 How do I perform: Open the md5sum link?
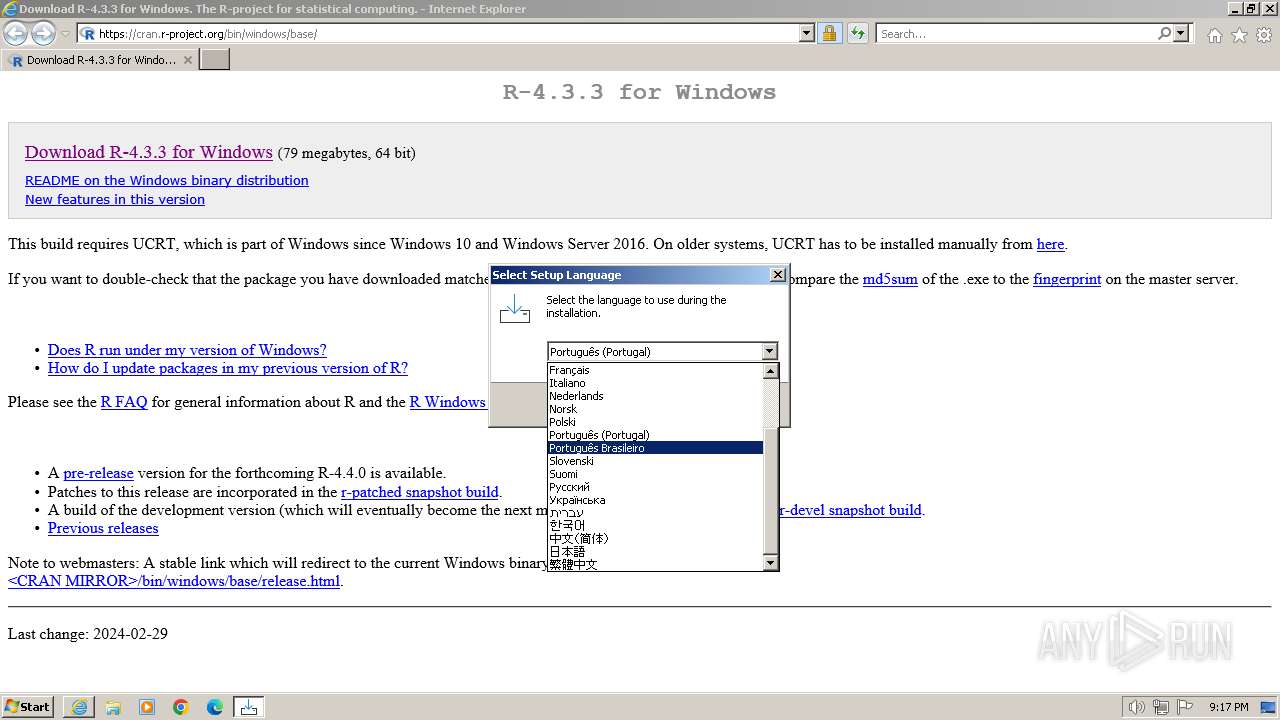point(890,279)
